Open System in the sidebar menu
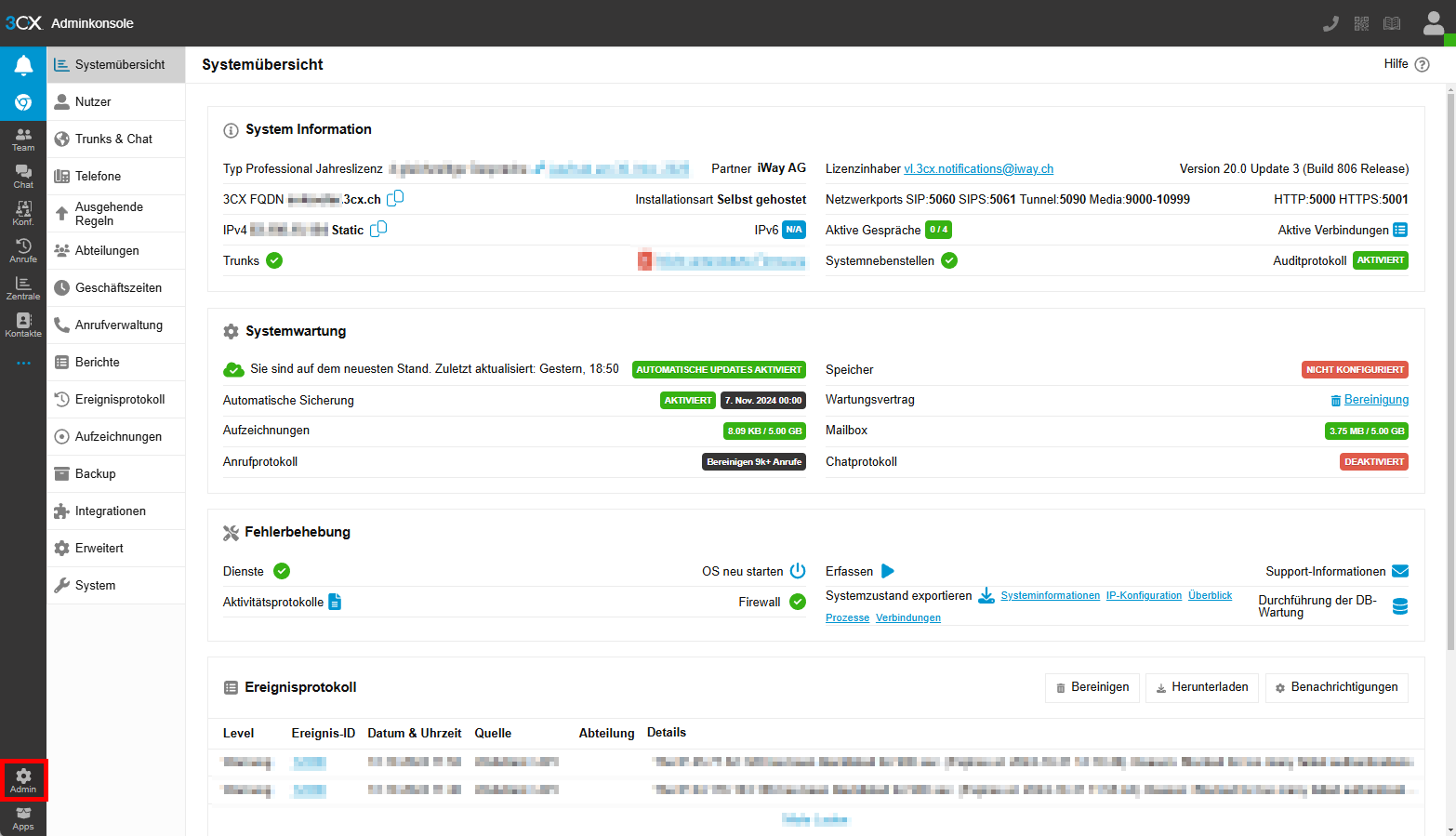 [116, 586]
